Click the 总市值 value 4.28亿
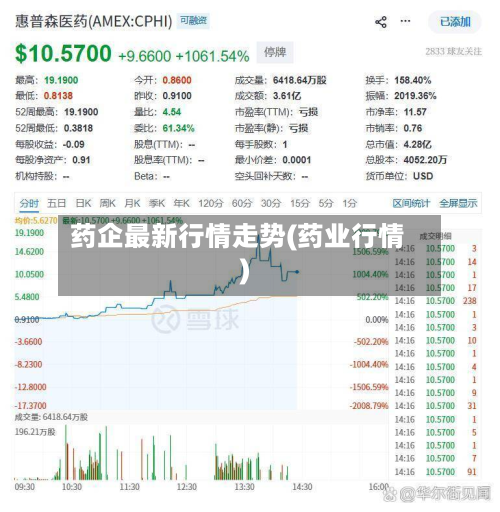500x512 pixels. coord(417,144)
